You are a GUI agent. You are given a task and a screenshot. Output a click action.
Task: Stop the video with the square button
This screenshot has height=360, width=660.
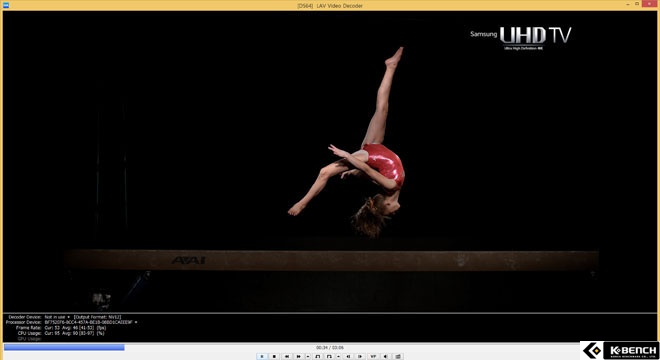click(274, 356)
